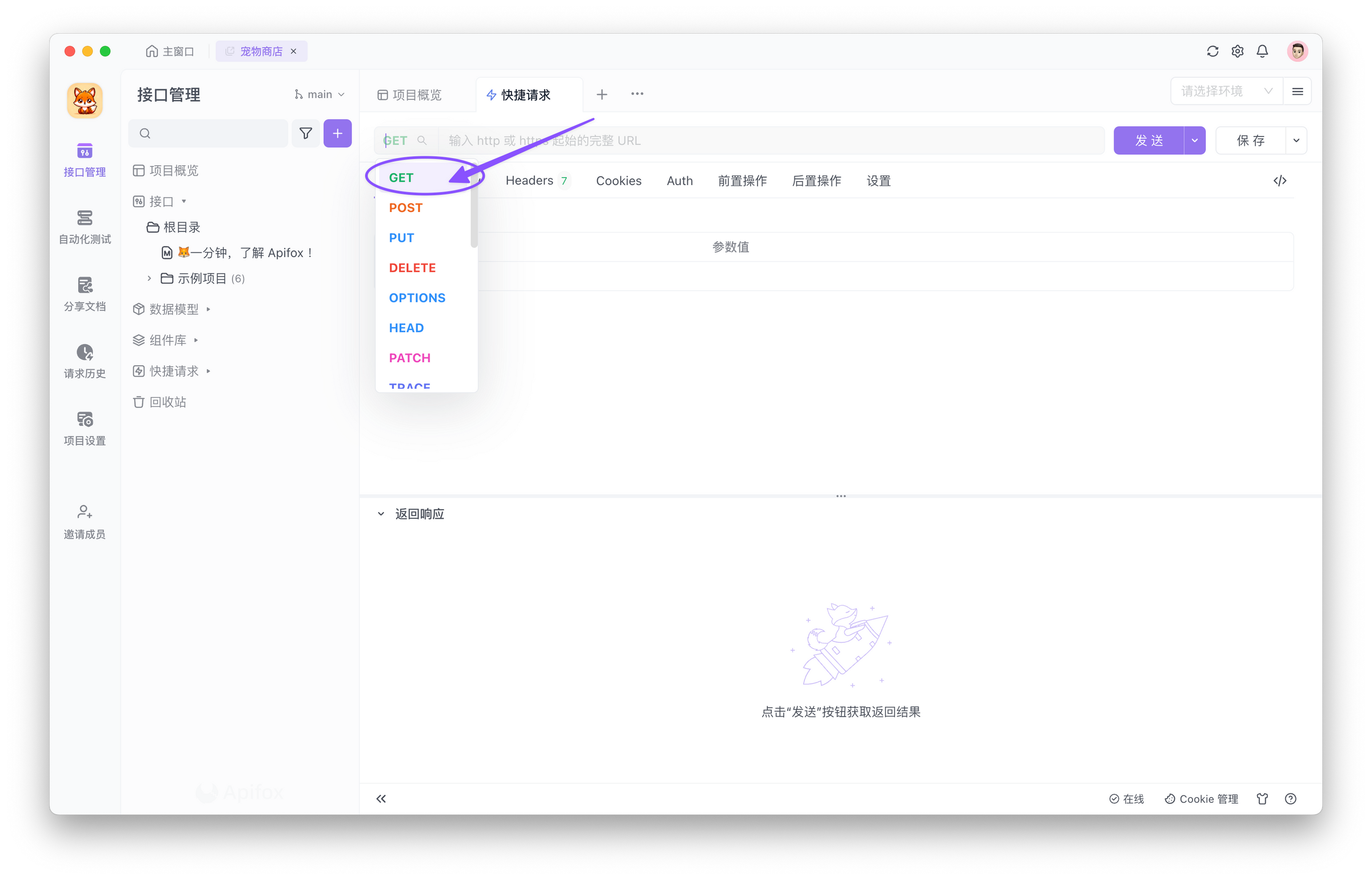This screenshot has width=1372, height=880.
Task: Open Cookie 管理
Action: coord(1201,798)
